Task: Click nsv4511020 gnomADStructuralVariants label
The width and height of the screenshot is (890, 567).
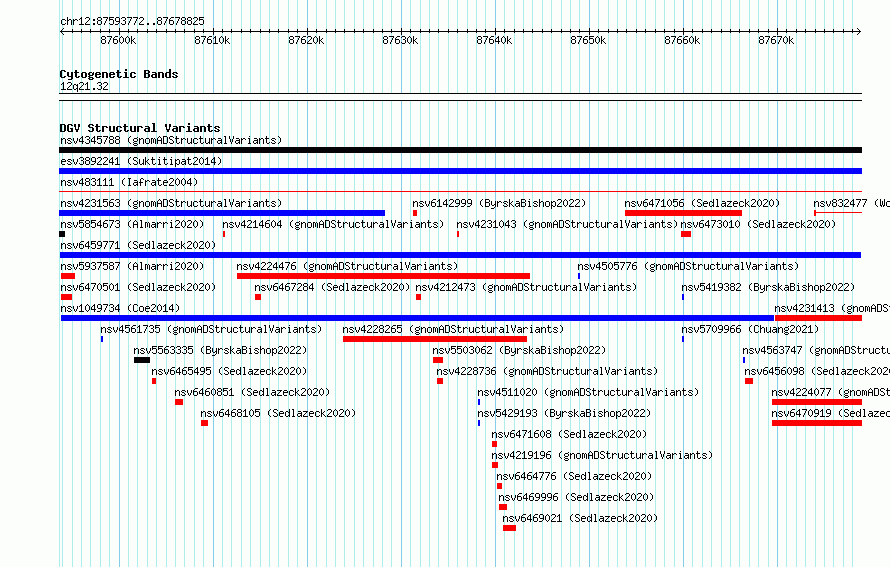Action: pyautogui.click(x=588, y=392)
